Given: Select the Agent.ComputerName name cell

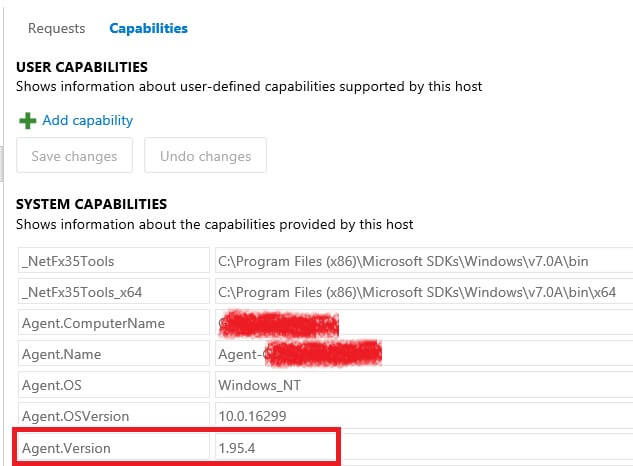Looking at the screenshot, I should coord(114,322).
